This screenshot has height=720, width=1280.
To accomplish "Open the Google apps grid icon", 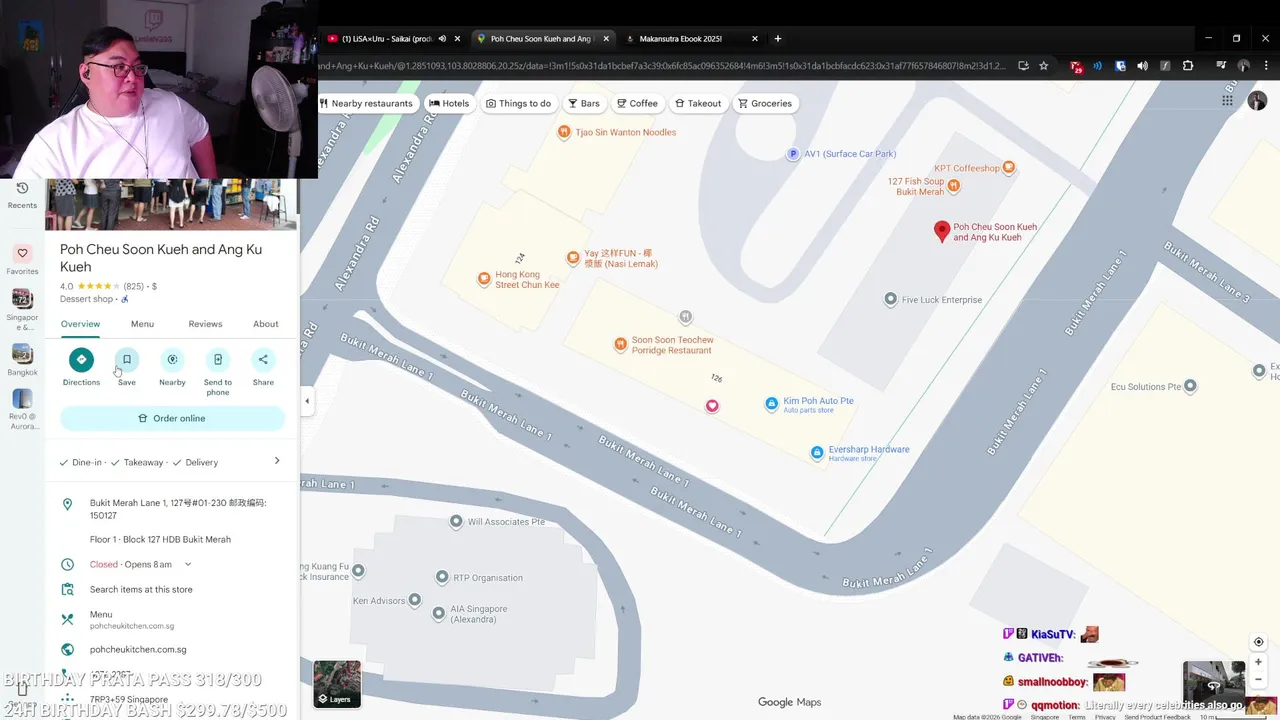I will [x=1227, y=100].
